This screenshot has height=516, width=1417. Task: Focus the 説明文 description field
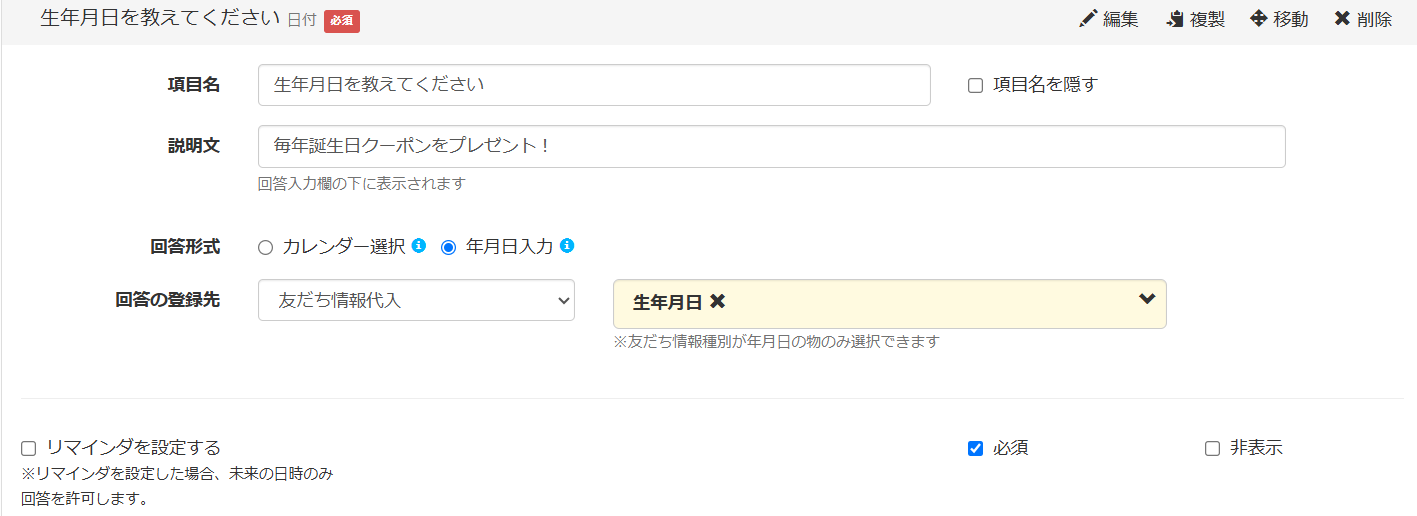(771, 146)
